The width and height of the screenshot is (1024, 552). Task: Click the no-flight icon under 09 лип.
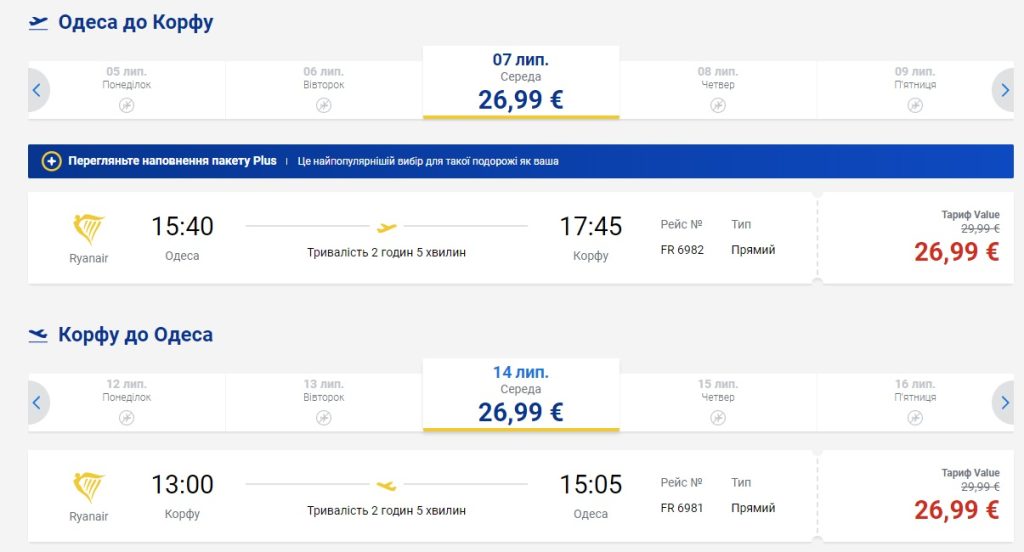click(x=915, y=105)
